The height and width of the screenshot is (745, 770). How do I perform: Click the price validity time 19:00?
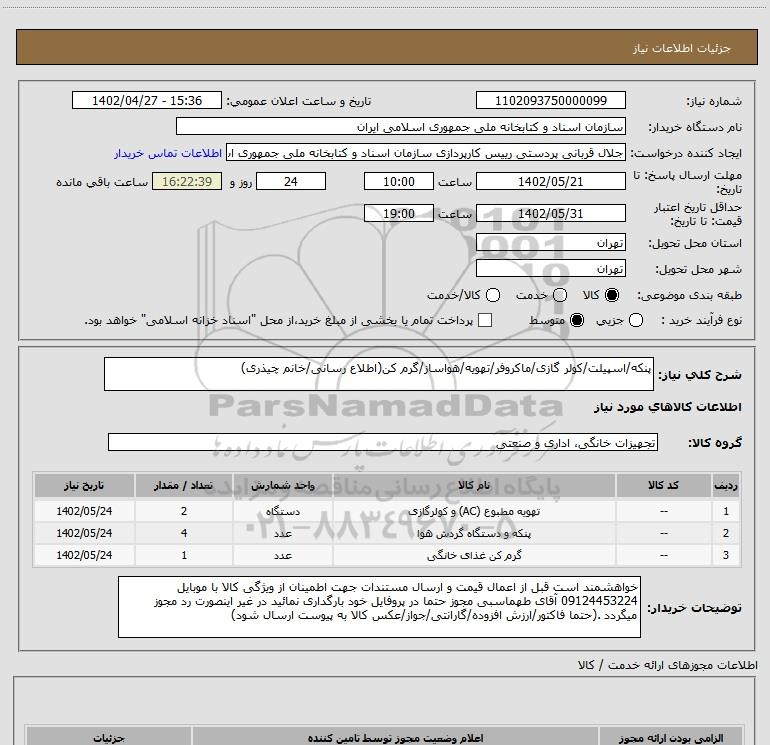(x=399, y=214)
